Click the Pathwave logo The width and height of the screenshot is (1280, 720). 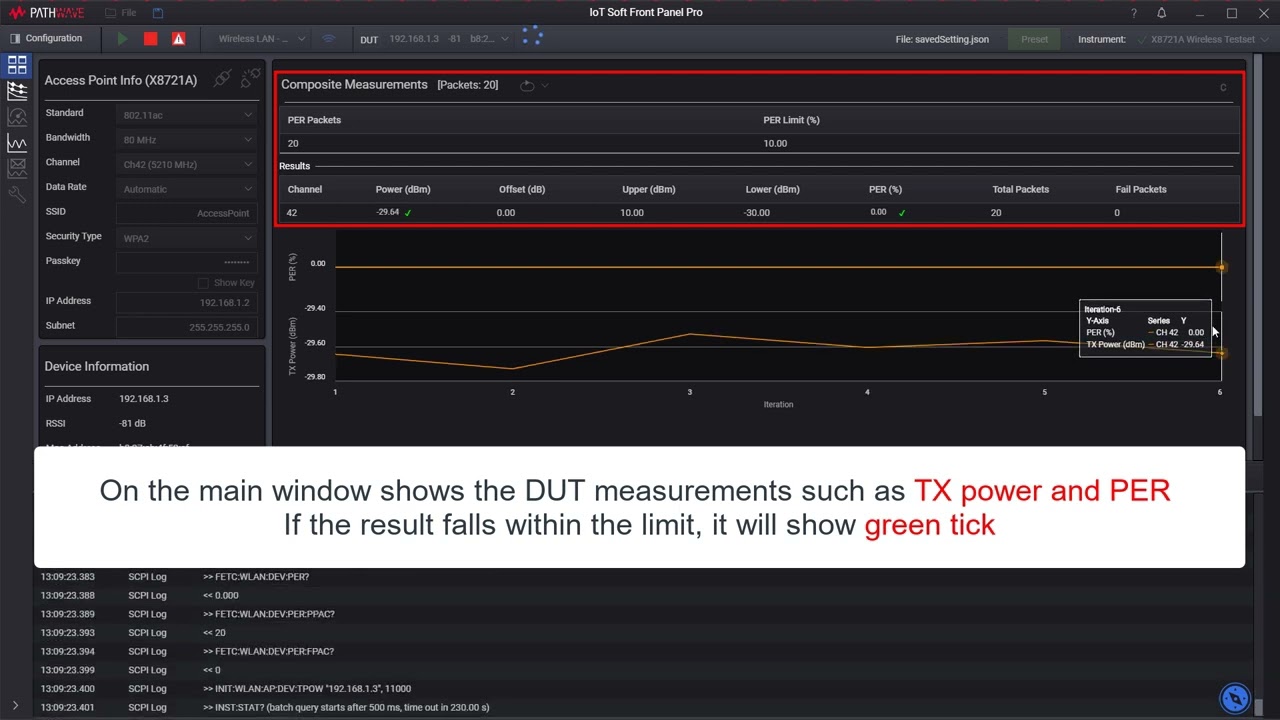[47, 13]
